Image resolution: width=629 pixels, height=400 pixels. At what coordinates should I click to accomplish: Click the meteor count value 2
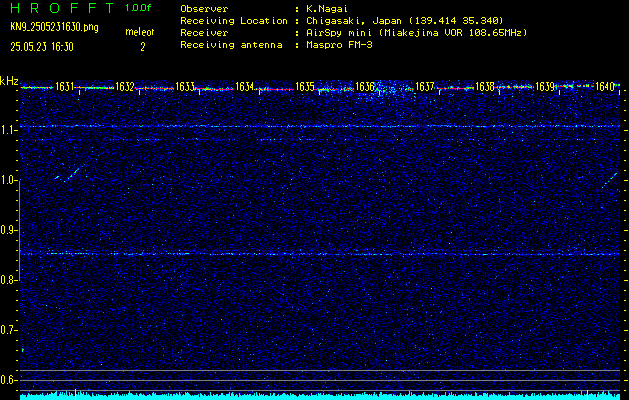pyautogui.click(x=142, y=47)
